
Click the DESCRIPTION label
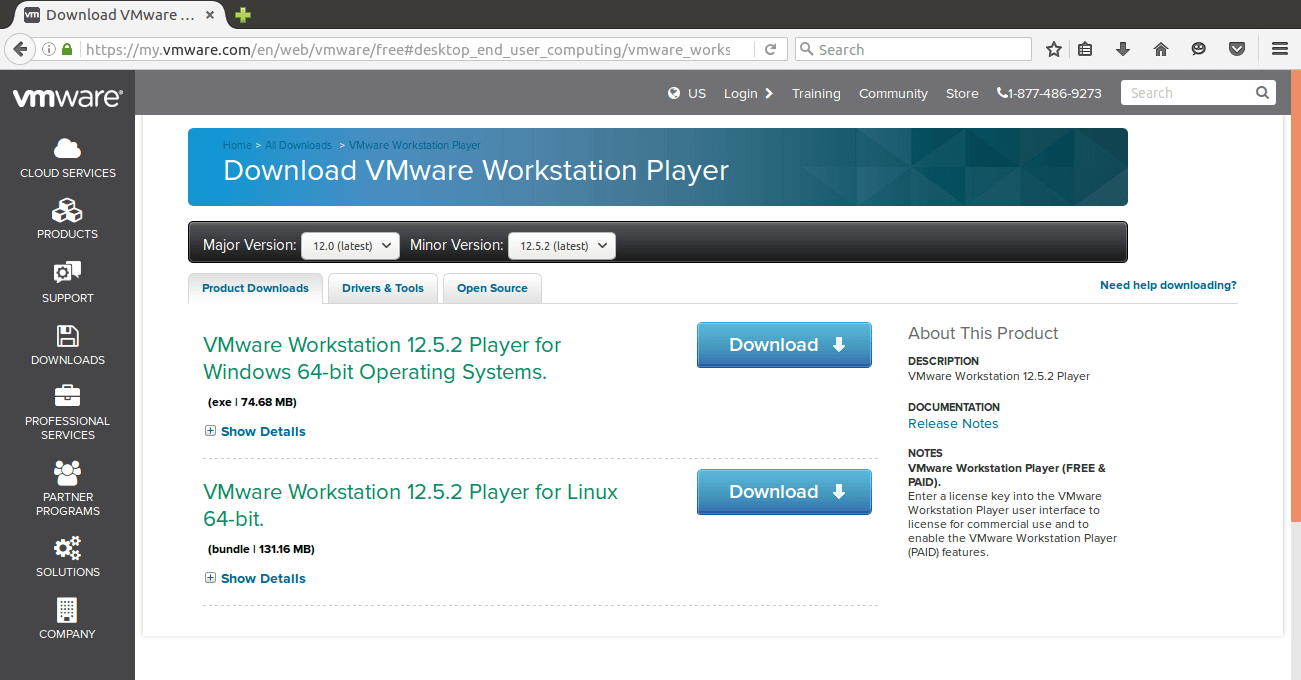(943, 361)
